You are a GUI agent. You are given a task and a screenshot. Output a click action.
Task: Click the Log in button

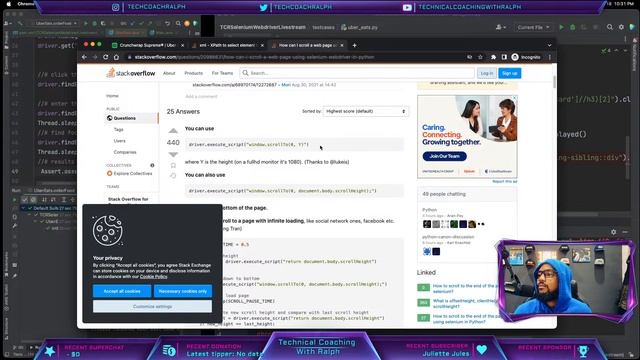[487, 73]
